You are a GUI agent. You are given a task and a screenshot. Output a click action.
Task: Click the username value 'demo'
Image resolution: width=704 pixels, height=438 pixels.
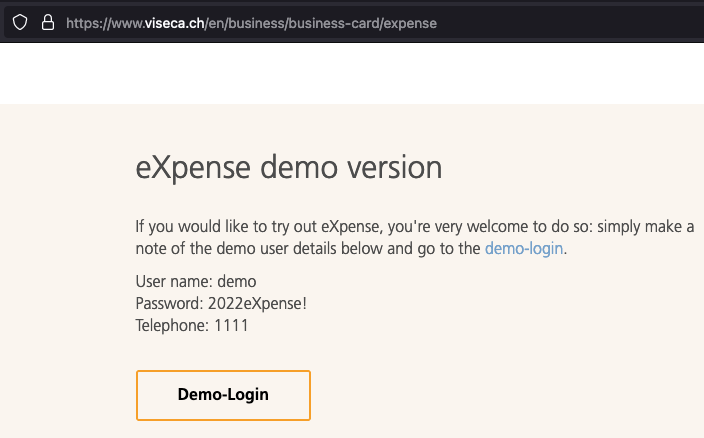237,282
